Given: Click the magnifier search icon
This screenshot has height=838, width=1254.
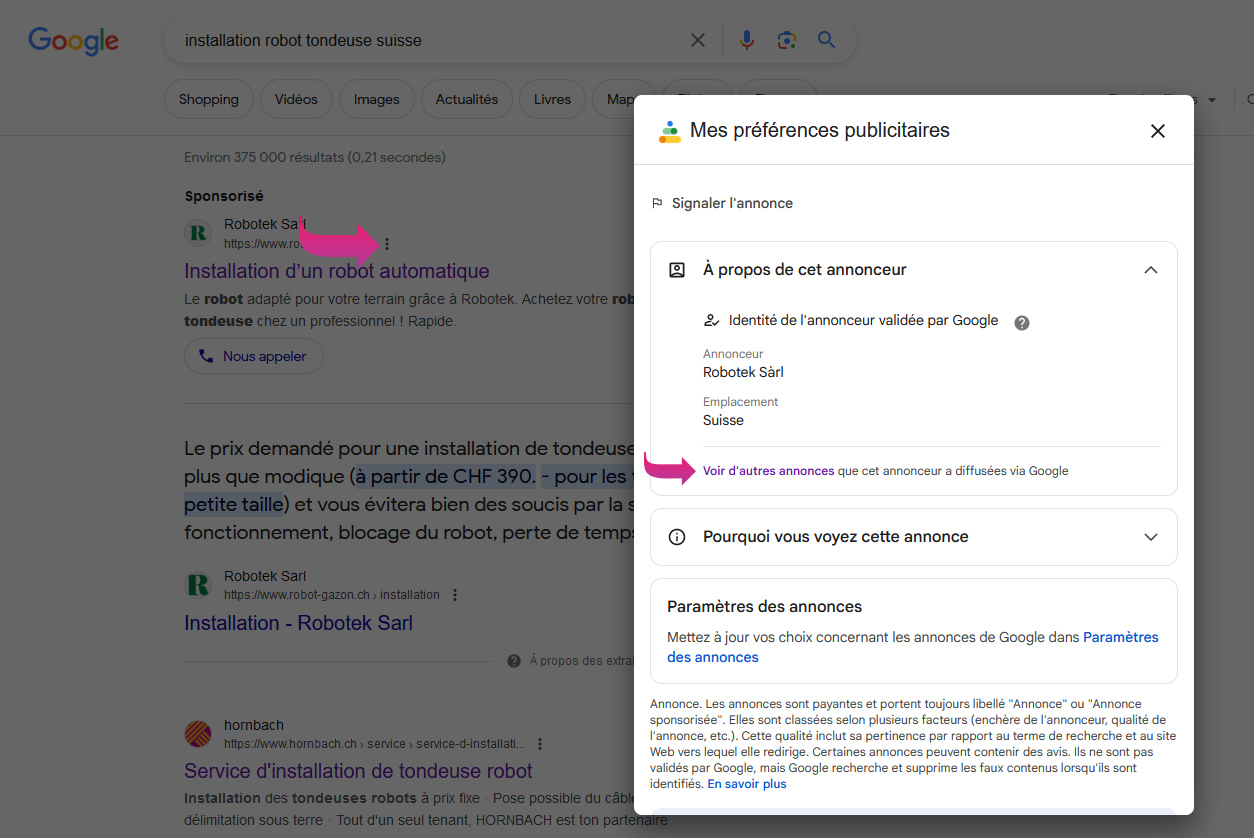Looking at the screenshot, I should (826, 41).
